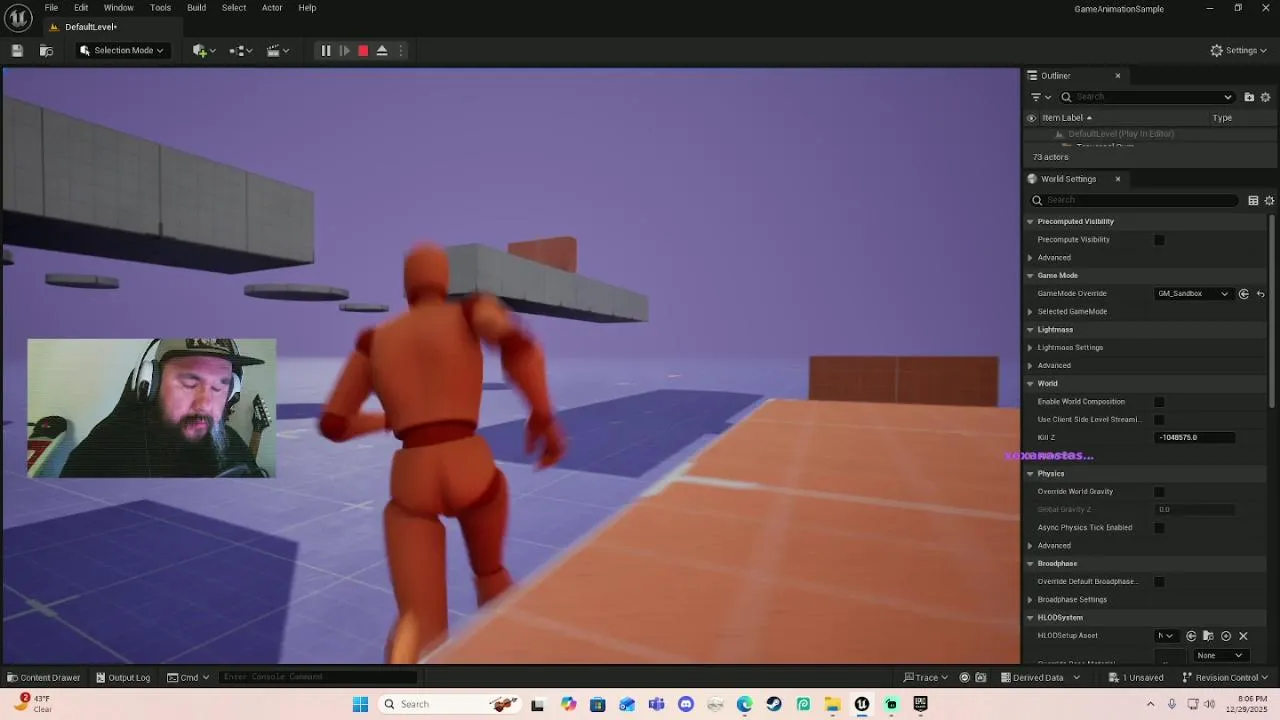The height and width of the screenshot is (720, 1280).
Task: Open the File menu
Action: coord(51,8)
